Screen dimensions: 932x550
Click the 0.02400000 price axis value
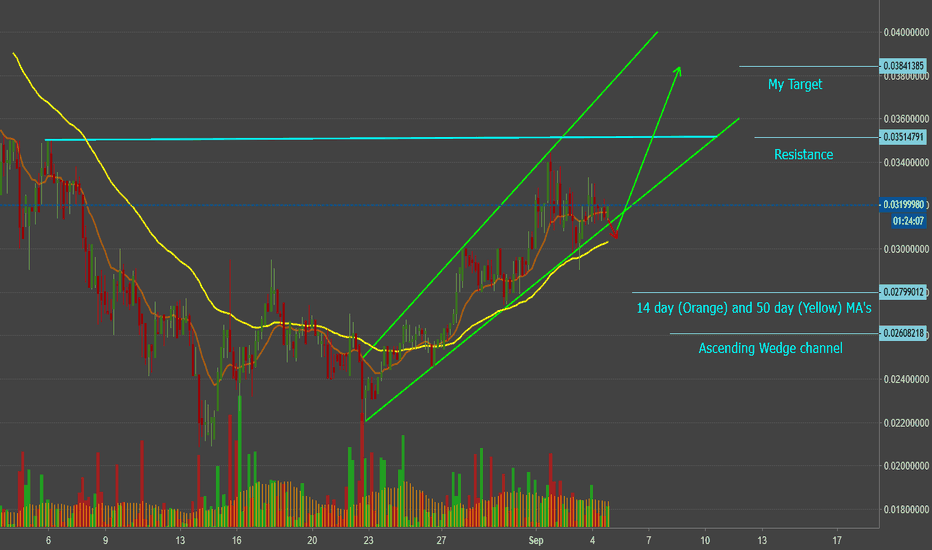[x=906, y=379]
